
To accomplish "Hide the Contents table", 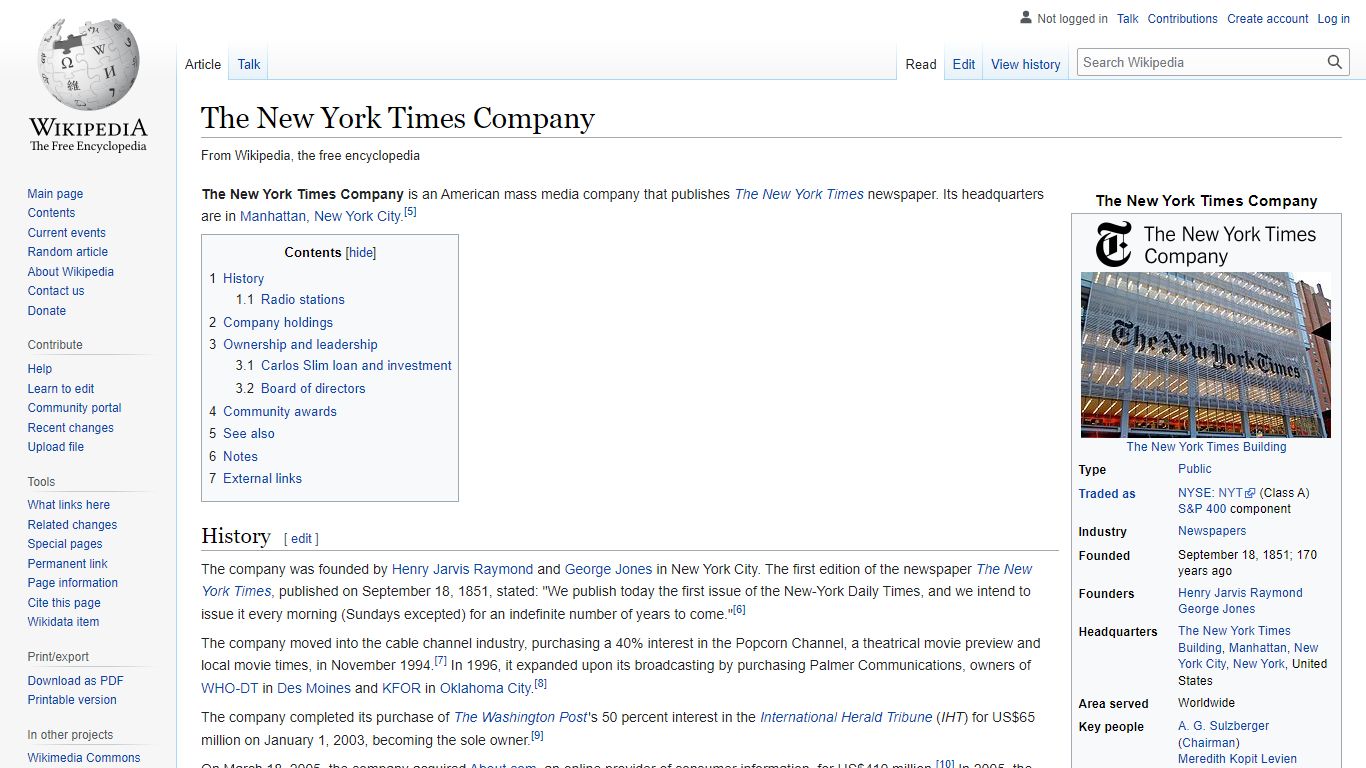I will (361, 253).
